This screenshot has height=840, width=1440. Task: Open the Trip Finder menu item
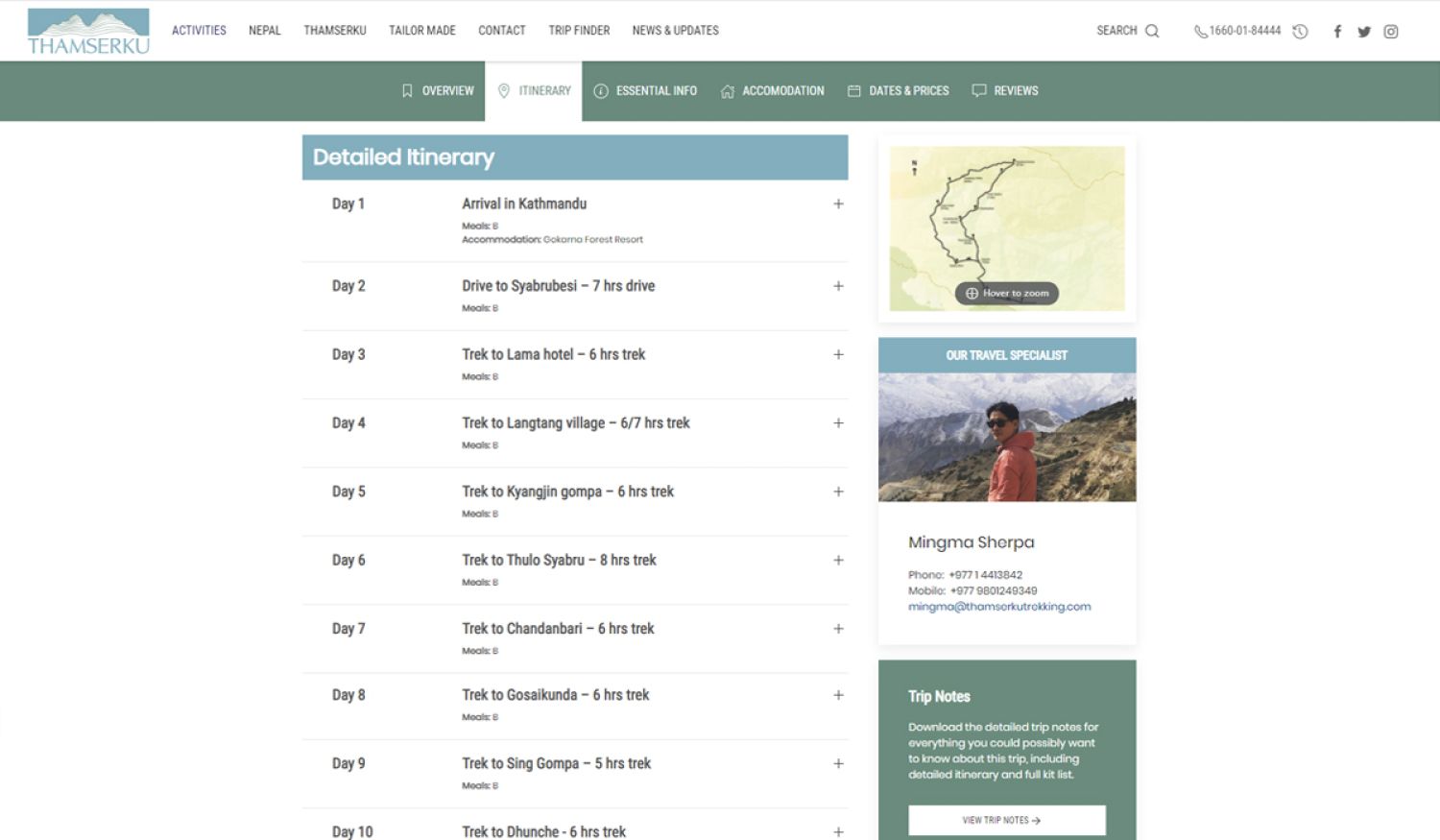point(579,31)
